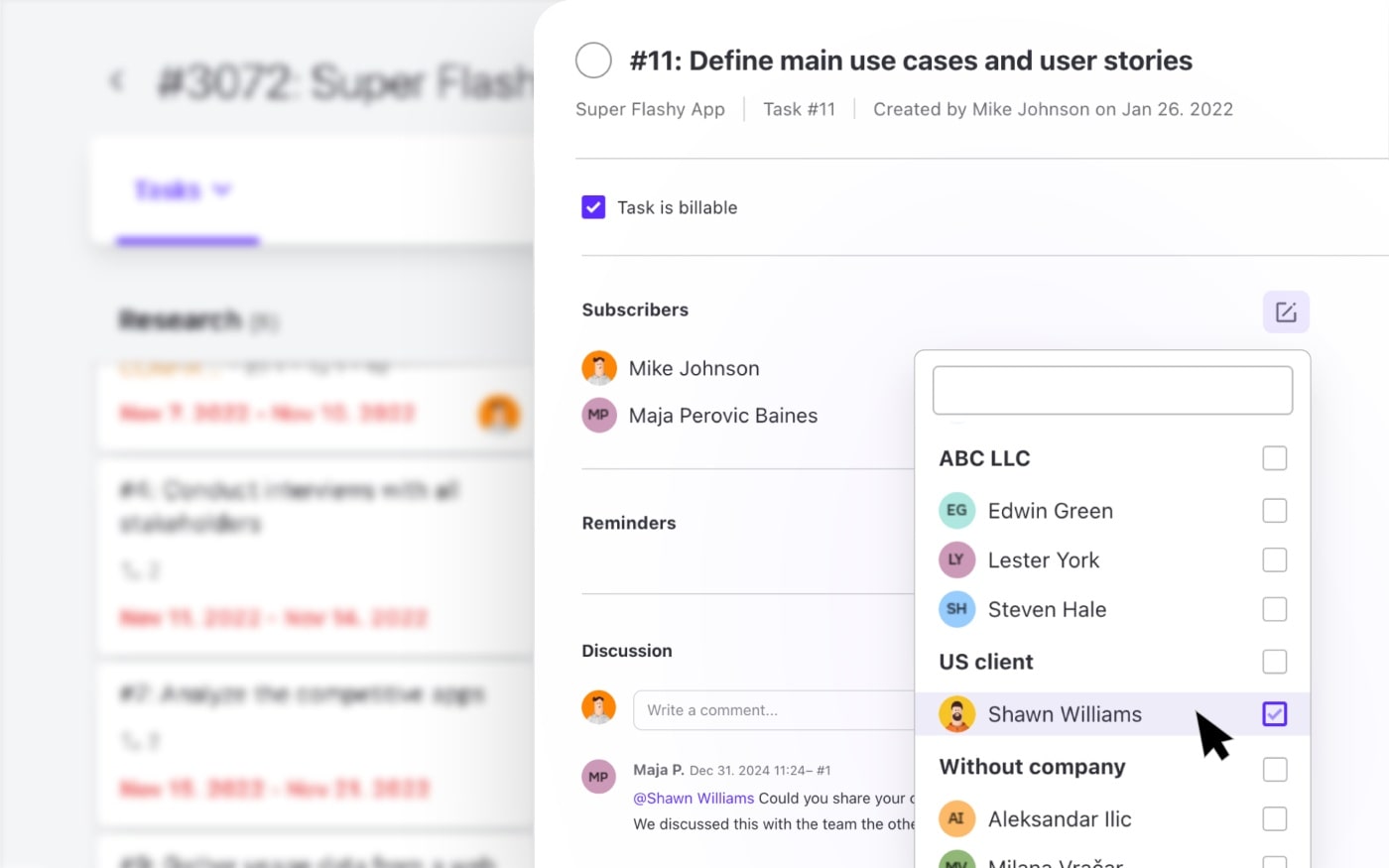This screenshot has height=868, width=1389.
Task: Click the subscriber search field
Action: coord(1112,390)
